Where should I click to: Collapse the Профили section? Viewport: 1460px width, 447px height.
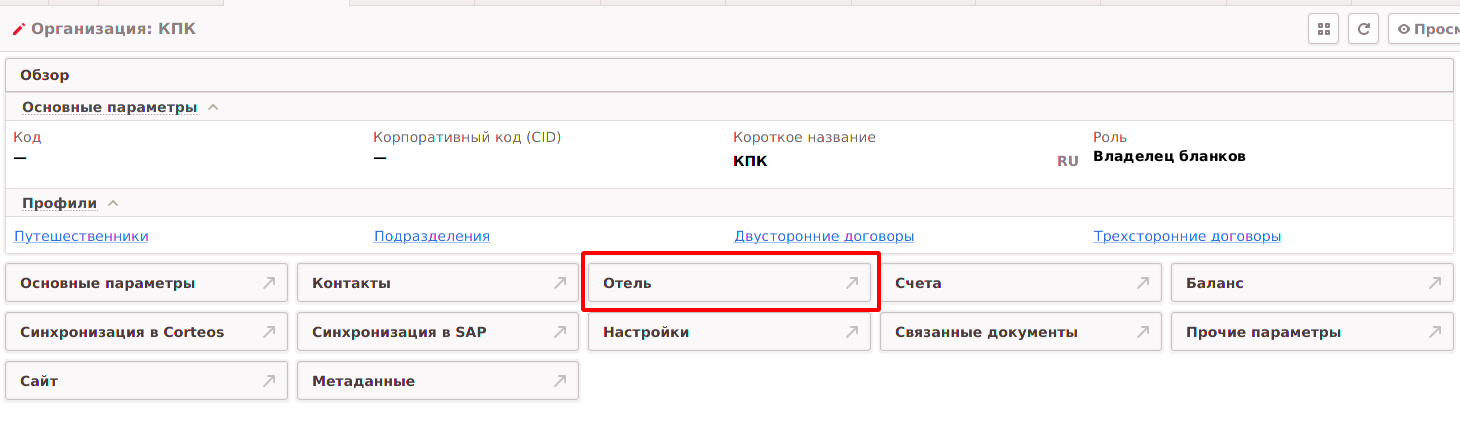113,203
